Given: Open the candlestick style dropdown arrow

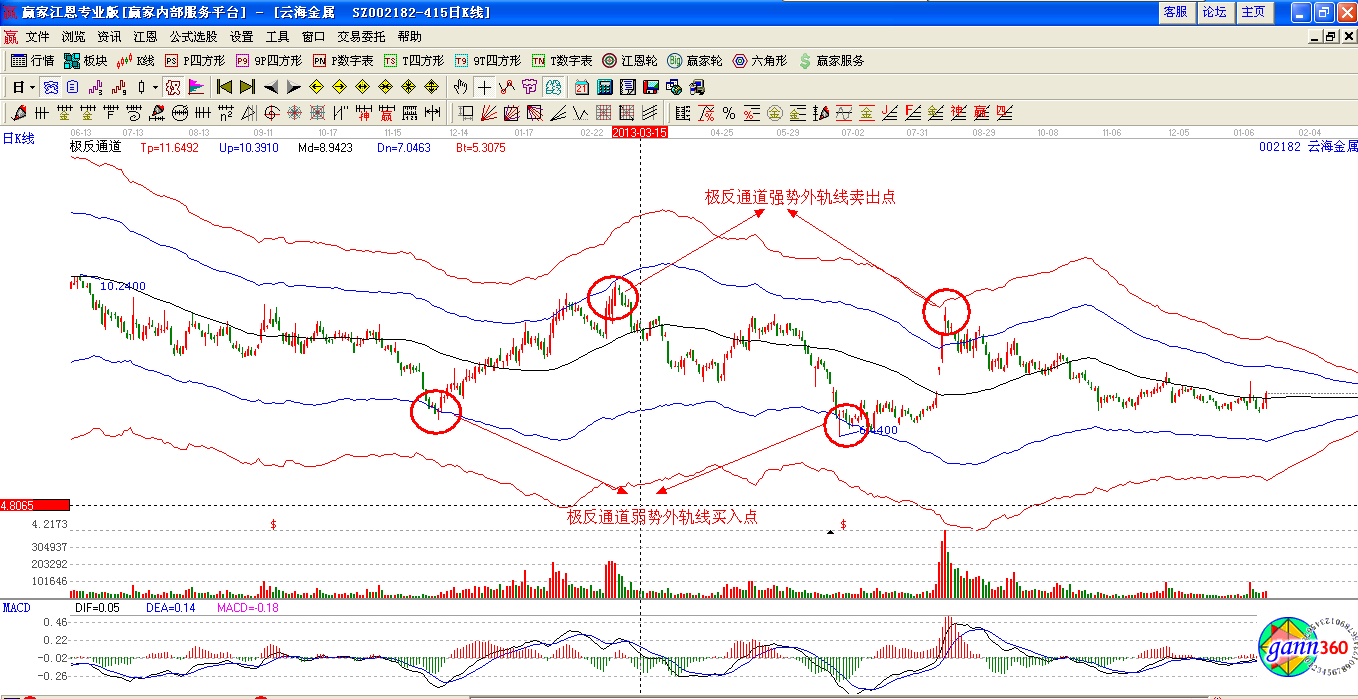Looking at the screenshot, I should point(155,87).
